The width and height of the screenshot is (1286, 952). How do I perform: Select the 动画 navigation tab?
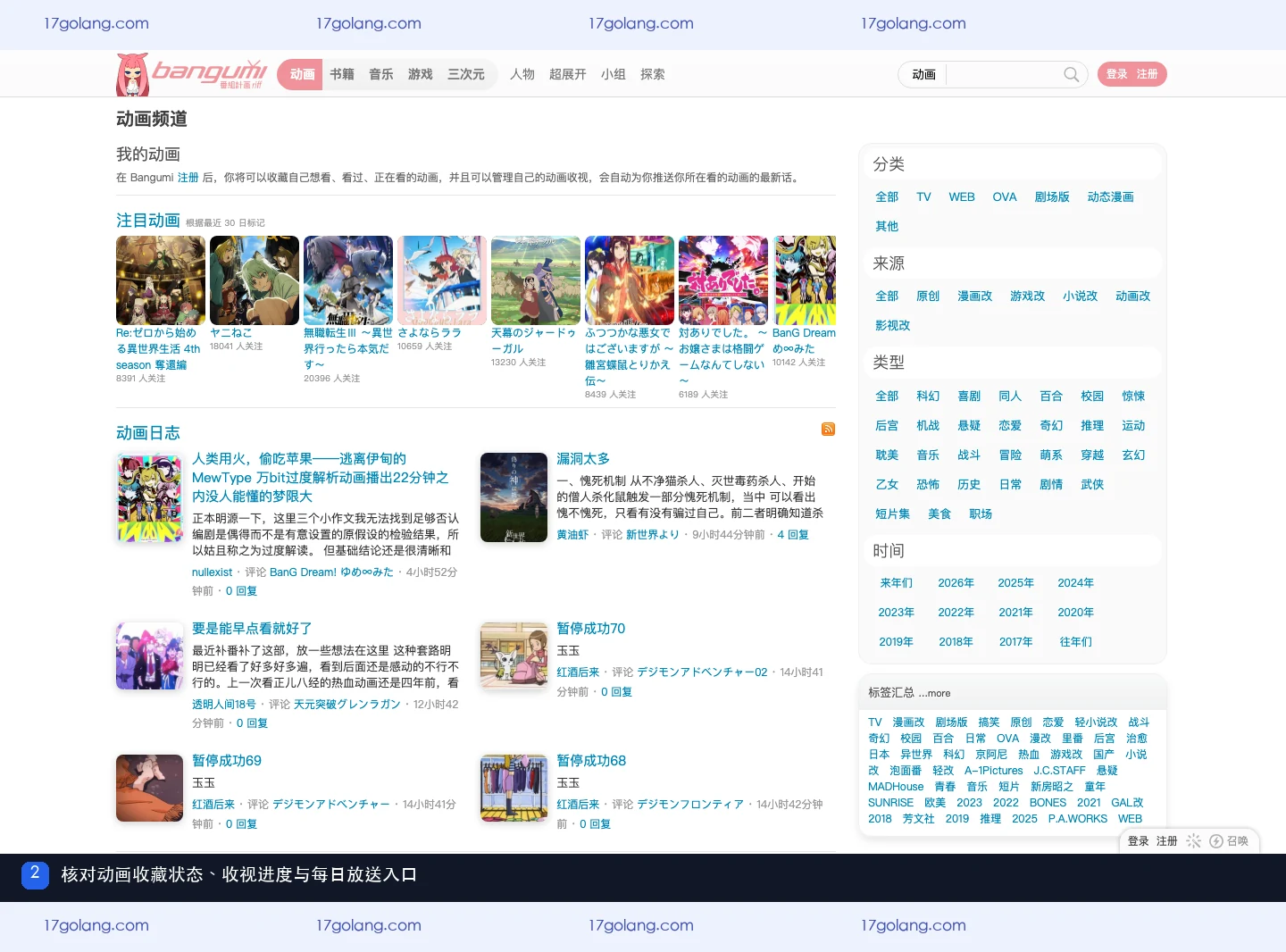pyautogui.click(x=302, y=74)
